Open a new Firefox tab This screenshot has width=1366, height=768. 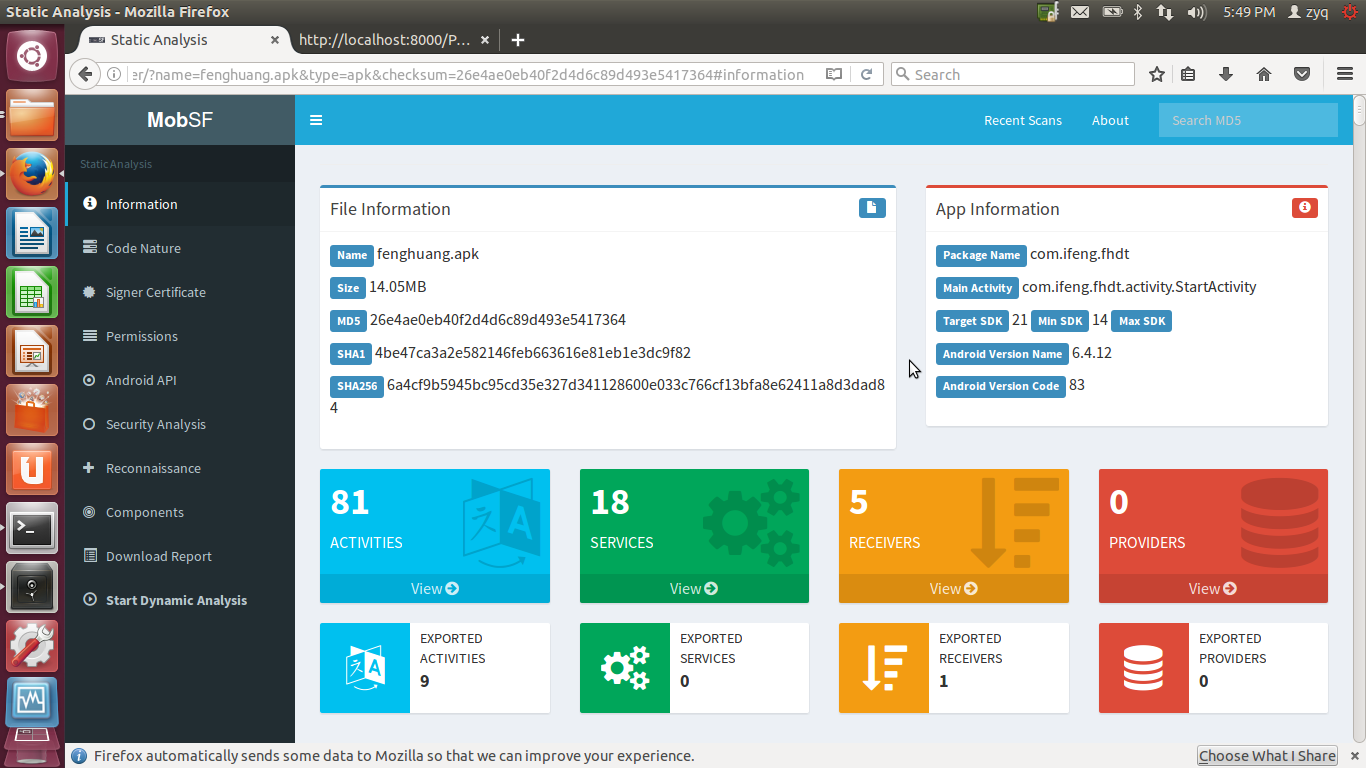(517, 40)
